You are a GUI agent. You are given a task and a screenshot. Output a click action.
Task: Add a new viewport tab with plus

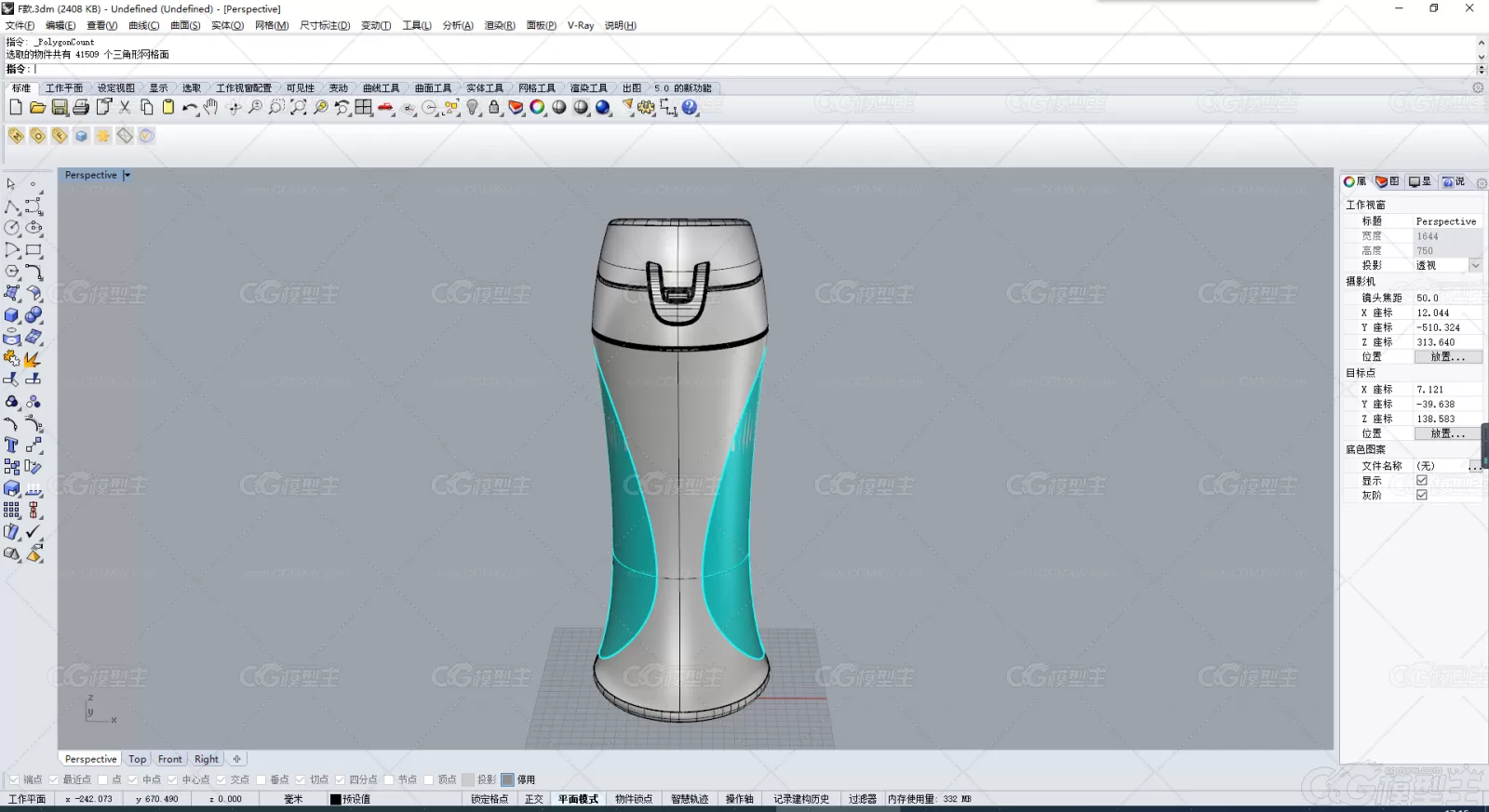237,759
